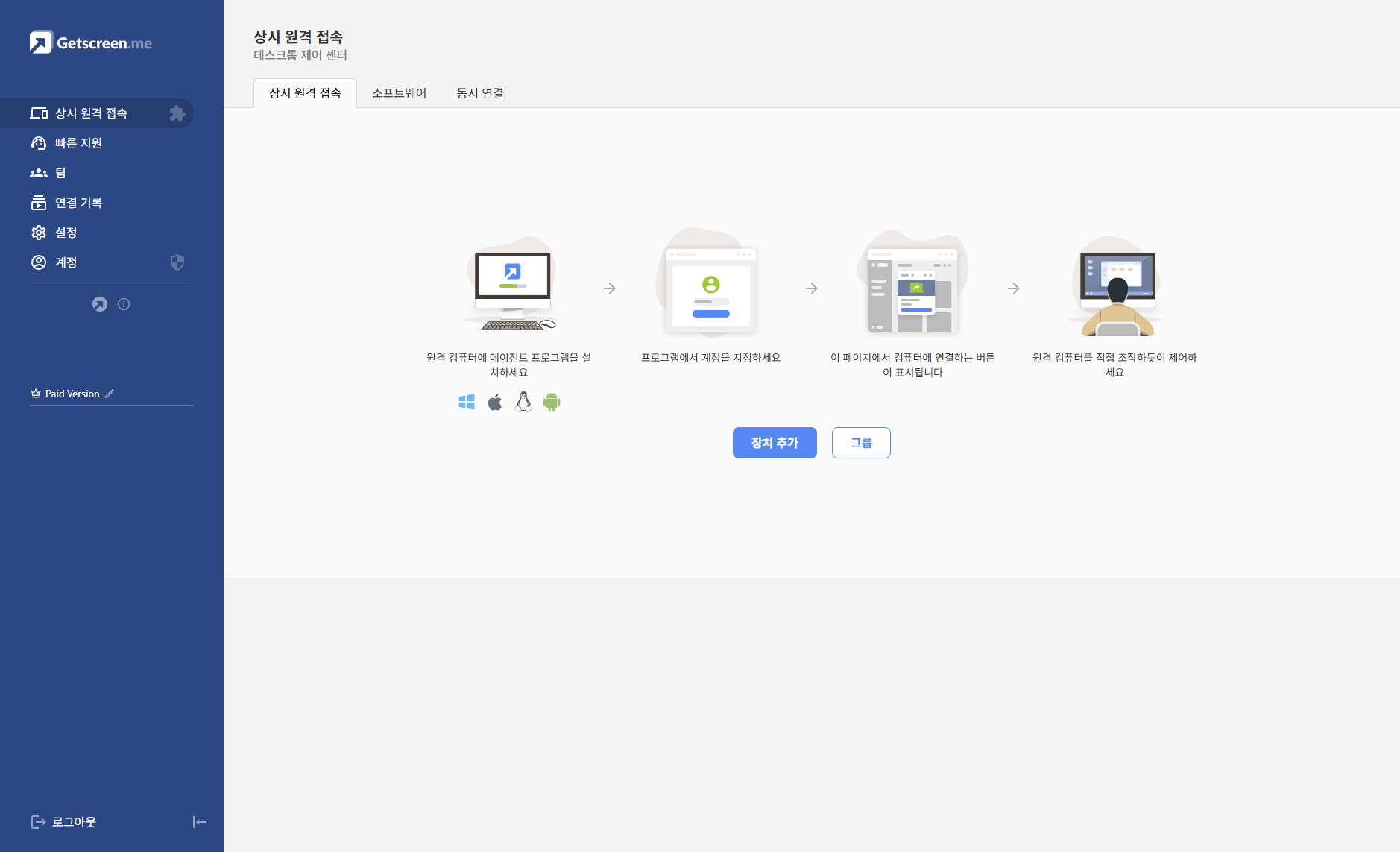1400x852 pixels.
Task: Open 설정 settings in sidebar
Action: (x=66, y=233)
